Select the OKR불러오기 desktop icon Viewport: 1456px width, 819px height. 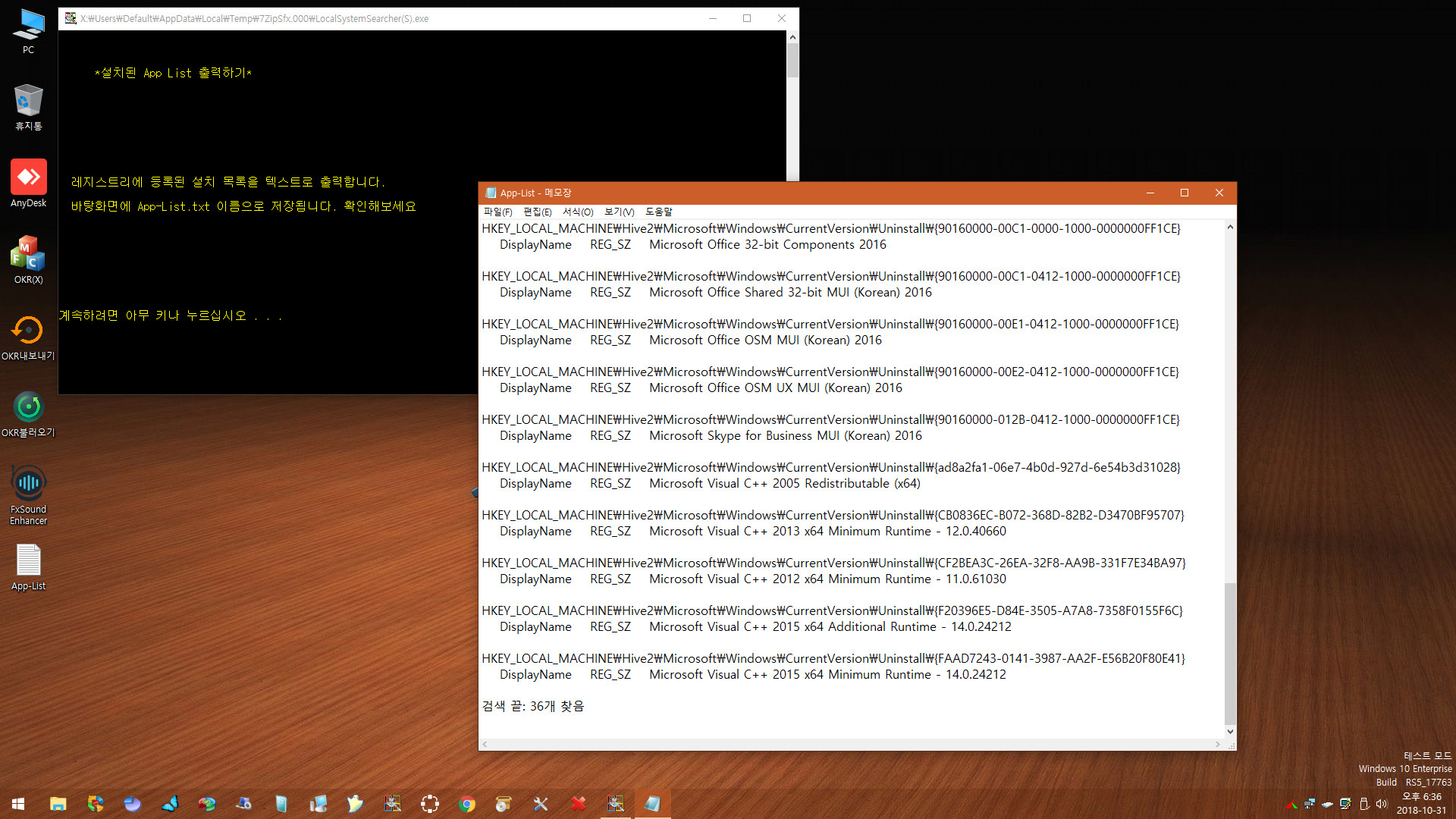pyautogui.click(x=28, y=413)
